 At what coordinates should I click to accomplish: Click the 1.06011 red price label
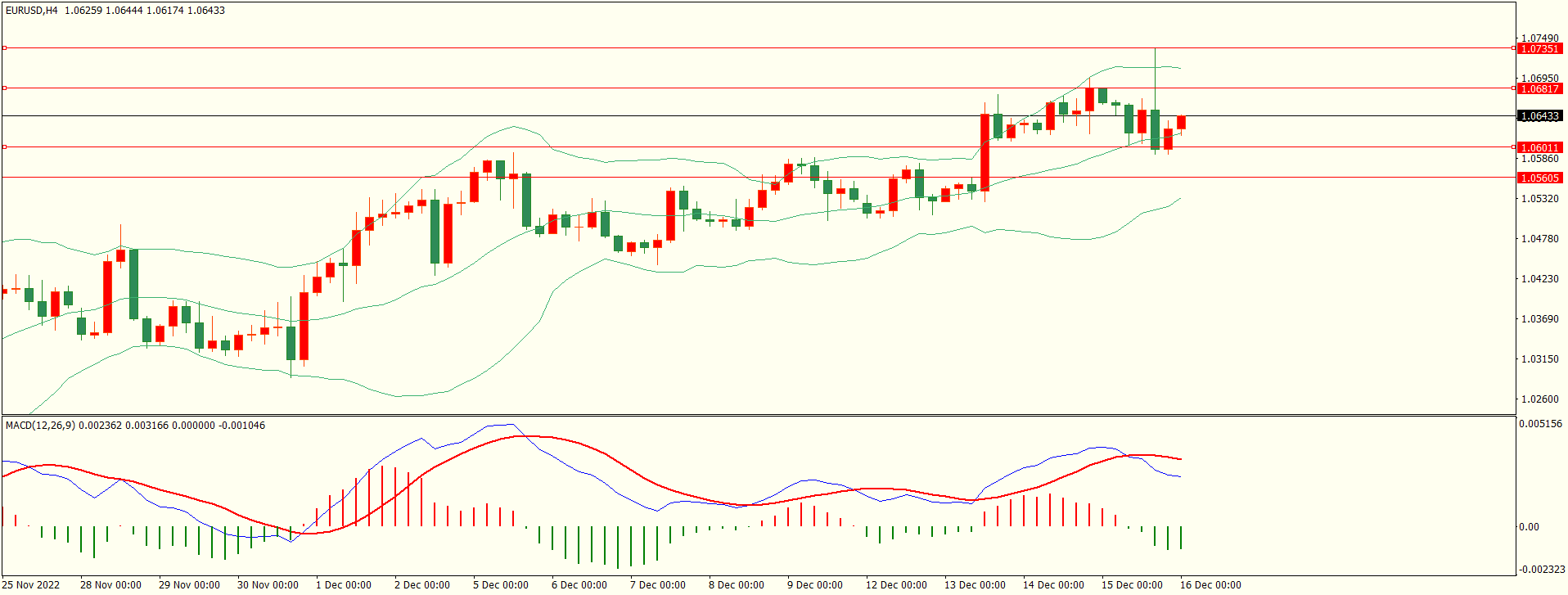pyautogui.click(x=1539, y=148)
